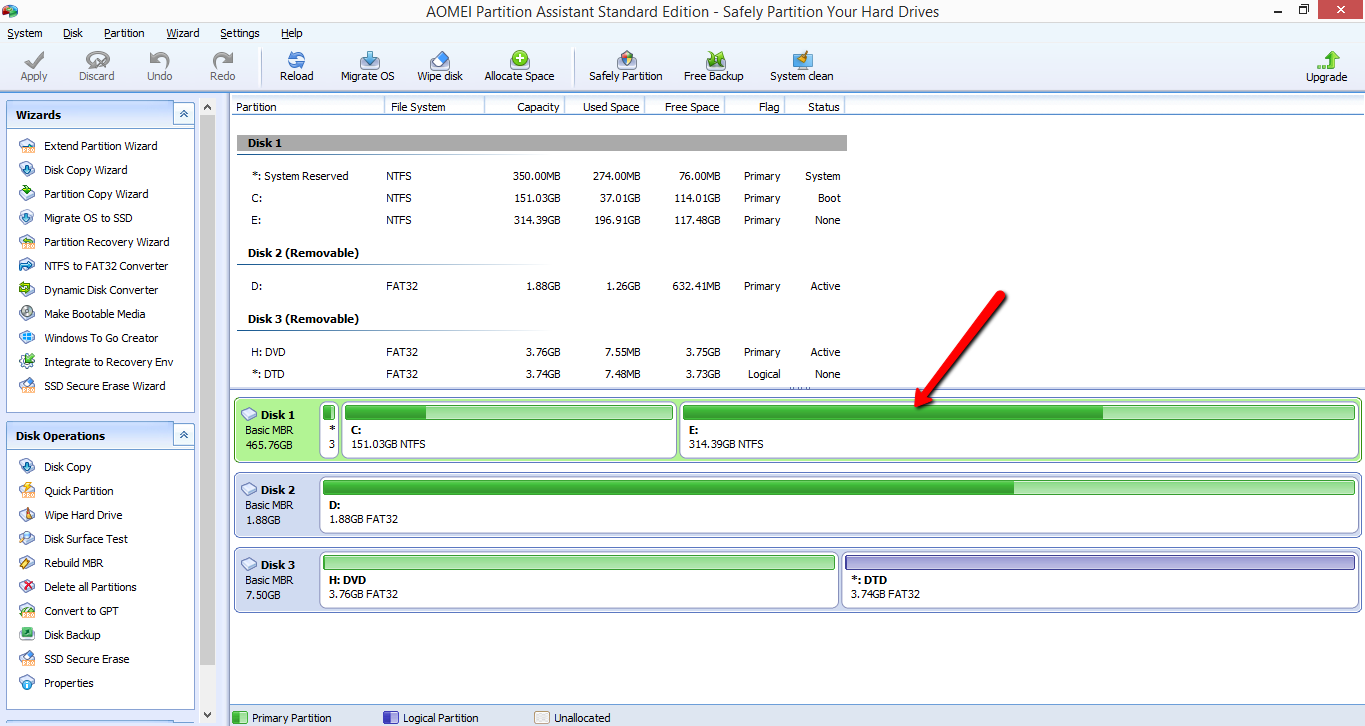Select H: DVD partition row
Image resolution: width=1365 pixels, height=726 pixels.
[x=541, y=352]
